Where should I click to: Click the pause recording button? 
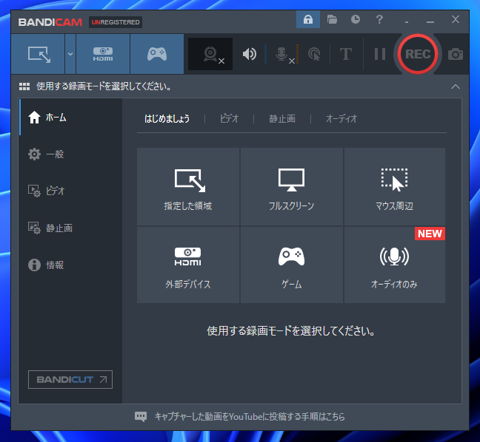(x=380, y=54)
